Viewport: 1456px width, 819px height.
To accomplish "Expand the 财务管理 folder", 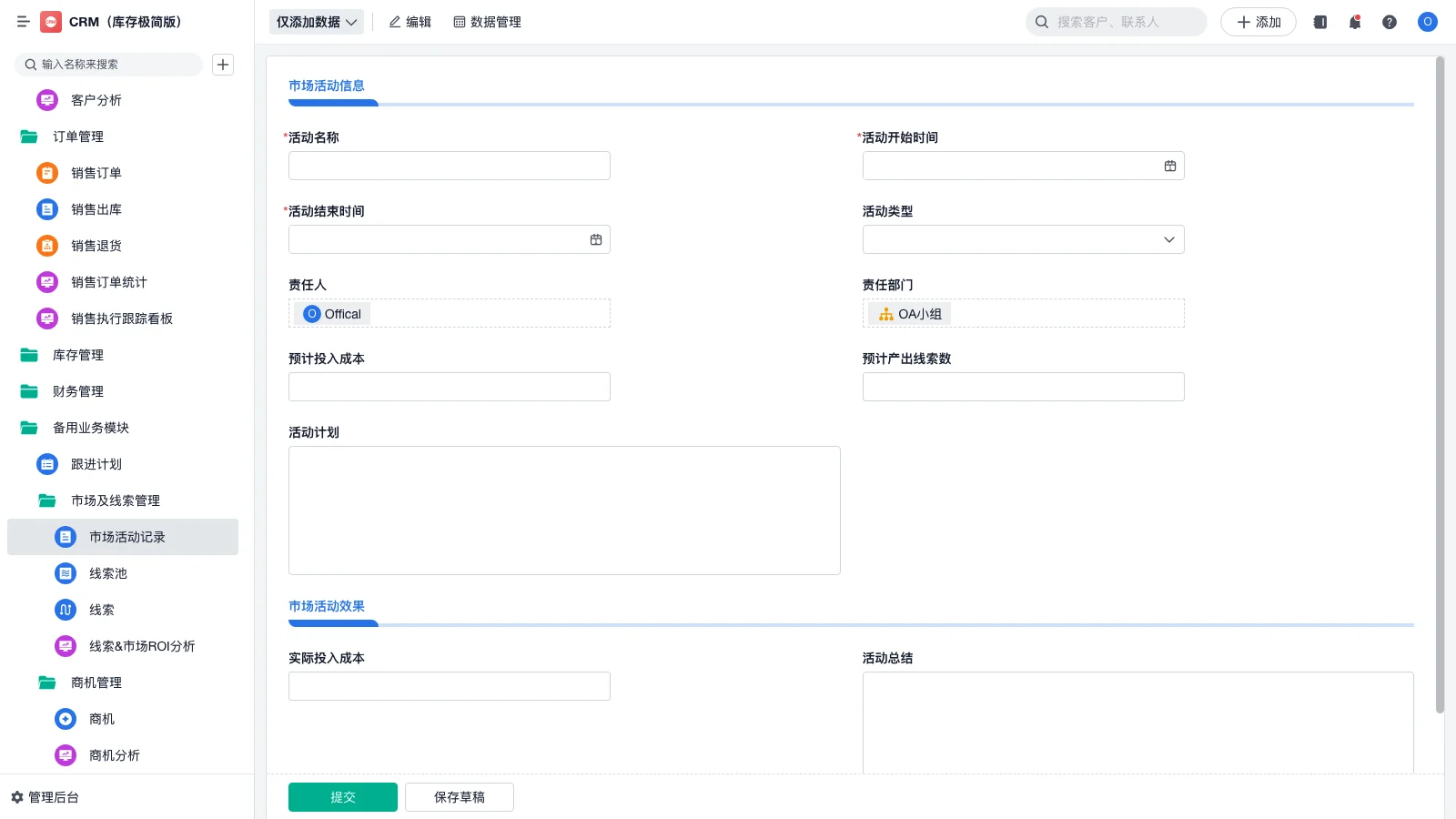I will pyautogui.click(x=78, y=391).
